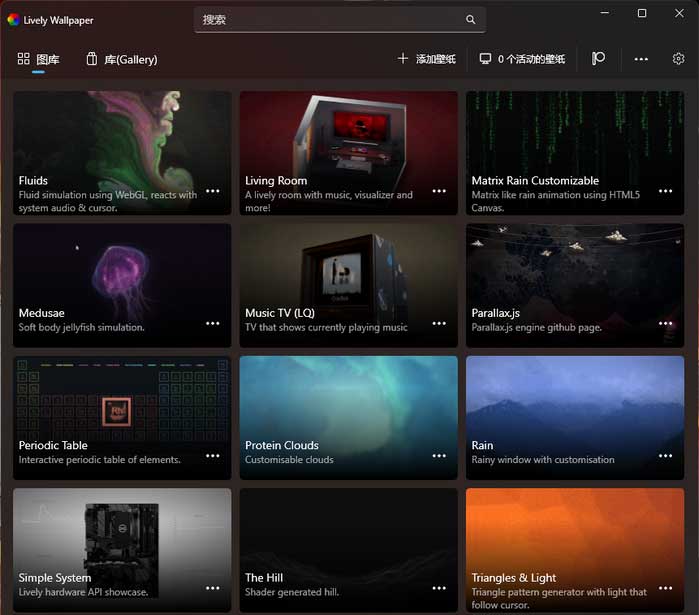Minimize the Lively Wallpaper window
This screenshot has height=615, width=699.
click(x=604, y=13)
